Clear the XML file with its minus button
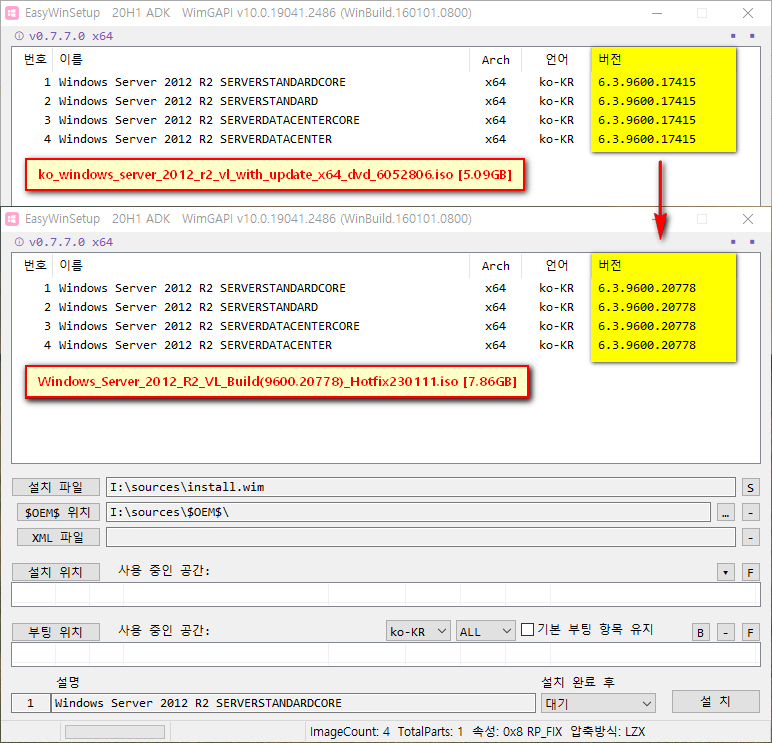This screenshot has width=772, height=743. coord(750,538)
